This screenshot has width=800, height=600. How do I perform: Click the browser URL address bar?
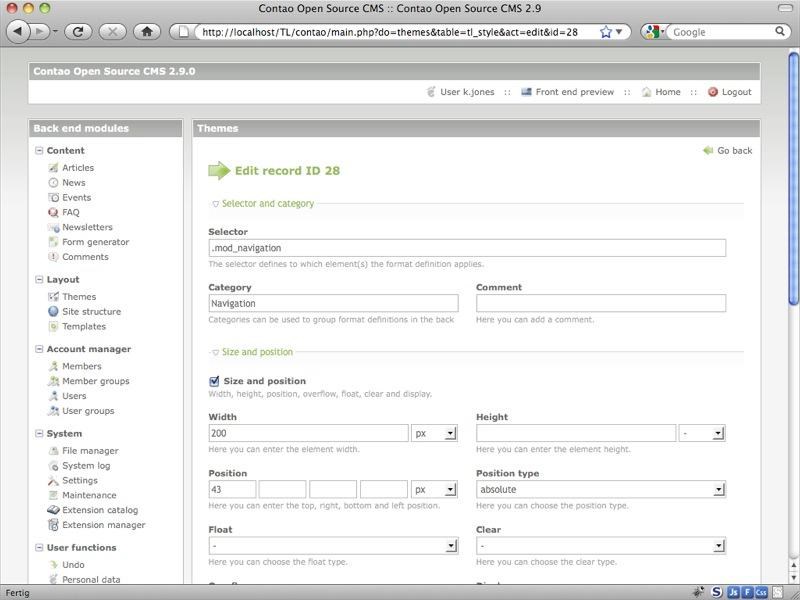[390, 32]
